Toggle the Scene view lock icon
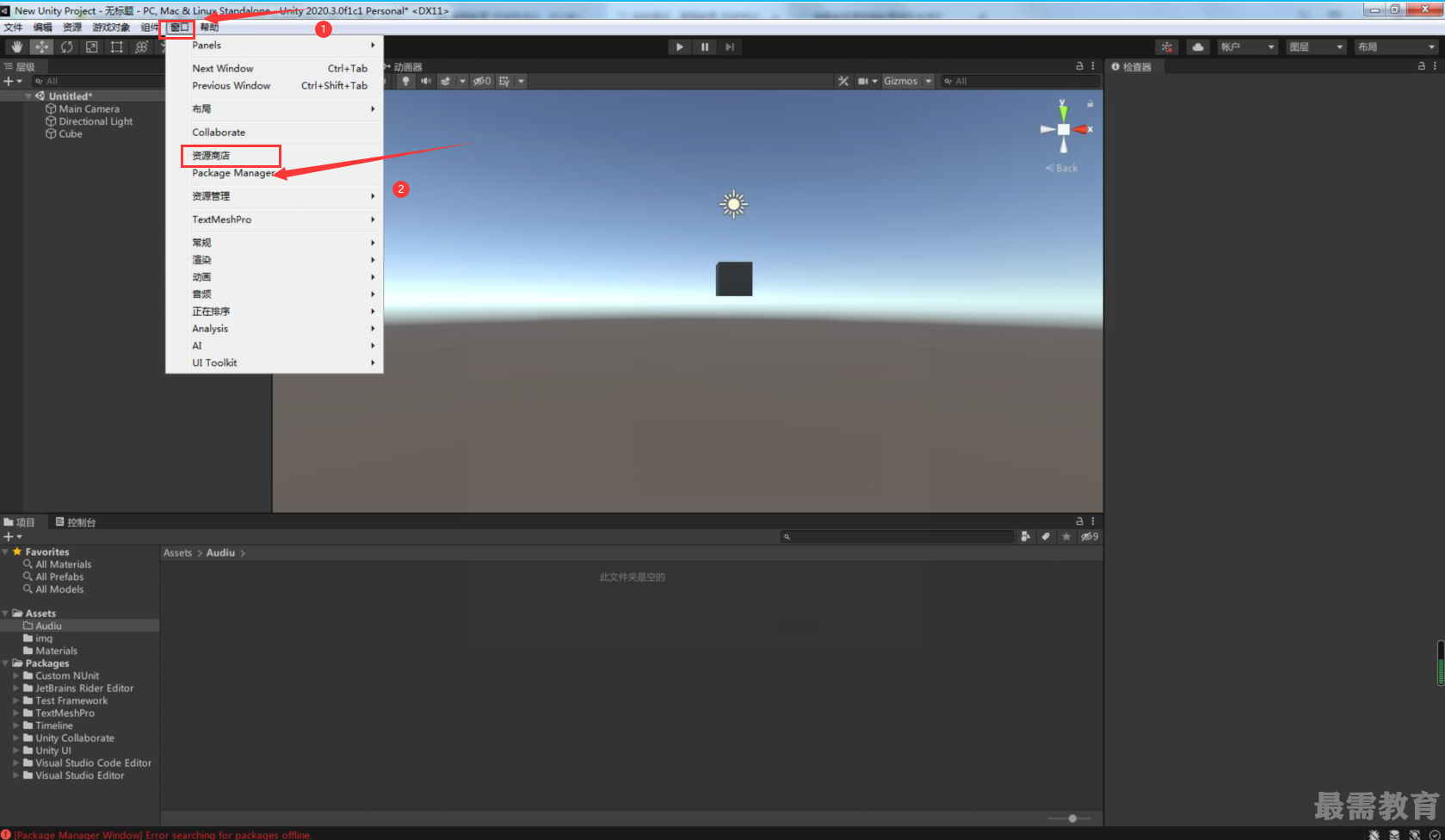The image size is (1445, 840). [1079, 65]
